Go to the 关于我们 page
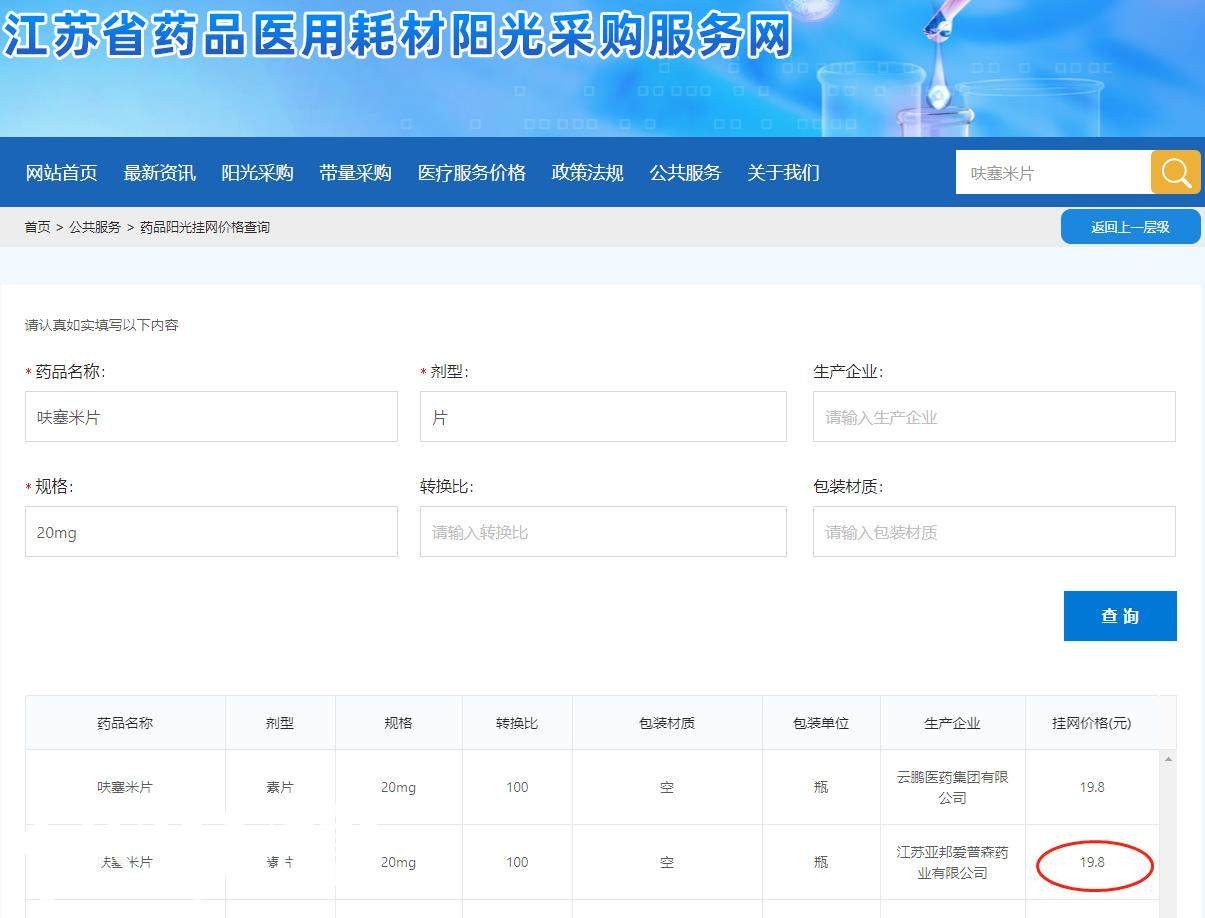 pos(783,173)
